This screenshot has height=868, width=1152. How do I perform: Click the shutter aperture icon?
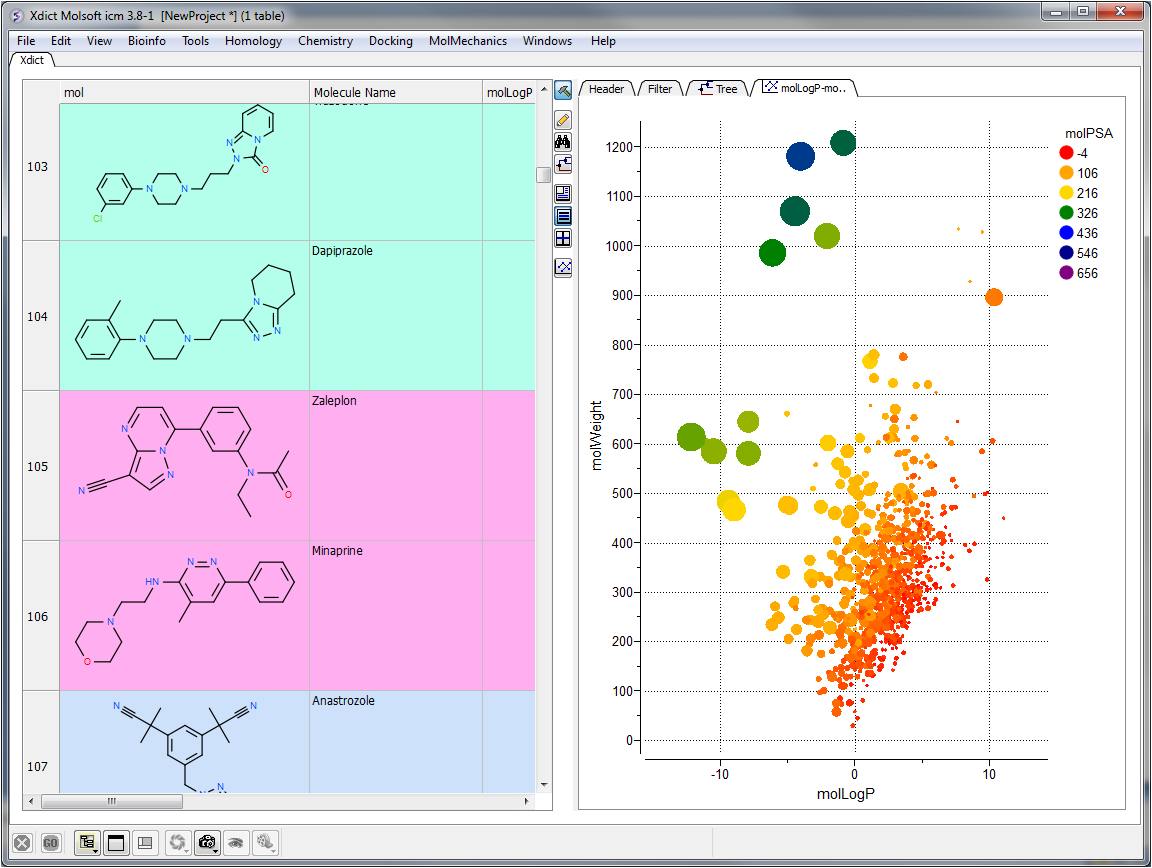[x=176, y=842]
